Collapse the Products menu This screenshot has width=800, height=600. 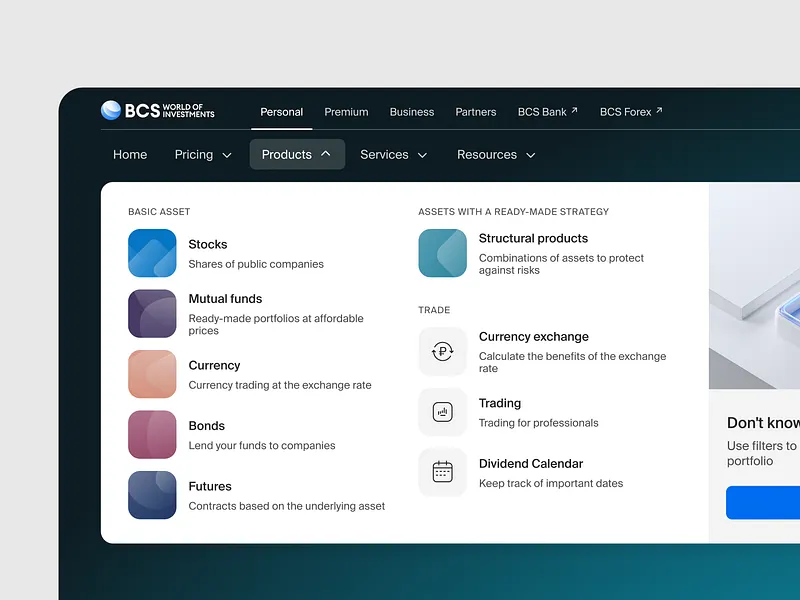[x=296, y=154]
